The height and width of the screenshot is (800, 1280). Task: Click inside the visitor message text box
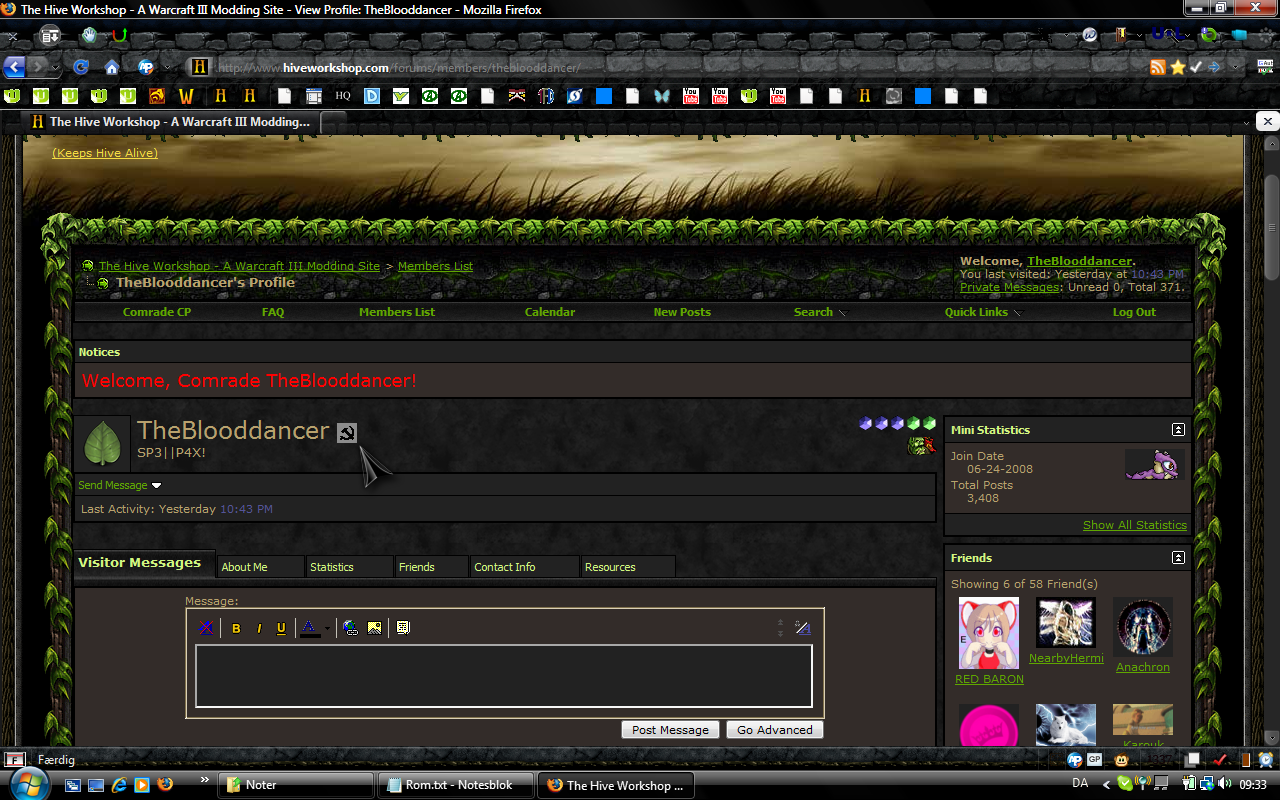504,676
